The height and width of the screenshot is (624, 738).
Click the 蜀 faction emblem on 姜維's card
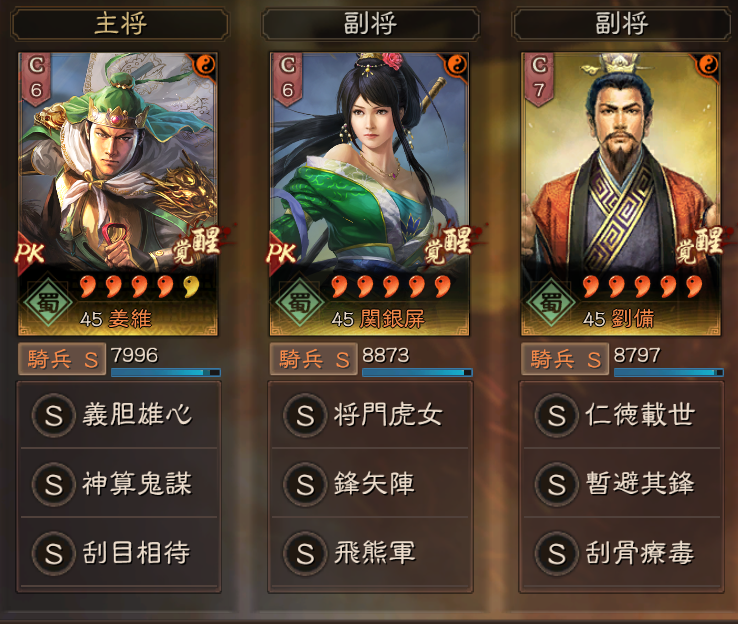click(49, 301)
